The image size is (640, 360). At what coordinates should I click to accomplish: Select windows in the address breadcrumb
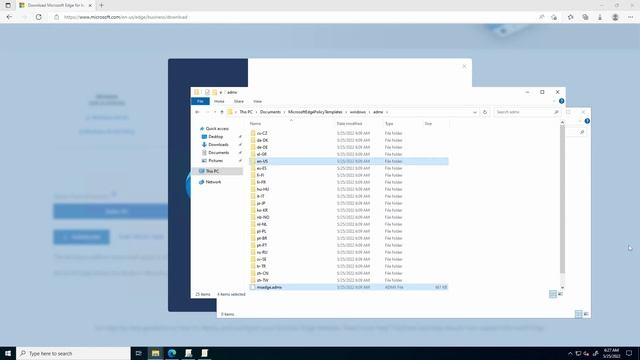358,112
